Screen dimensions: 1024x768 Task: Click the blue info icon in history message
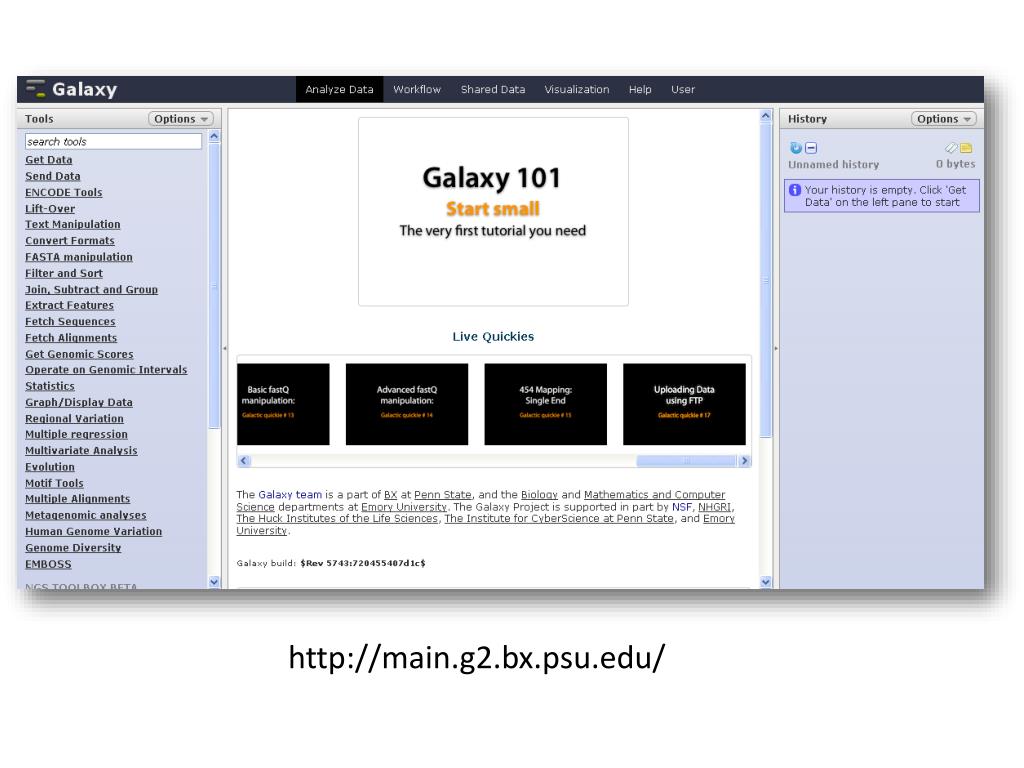click(795, 190)
